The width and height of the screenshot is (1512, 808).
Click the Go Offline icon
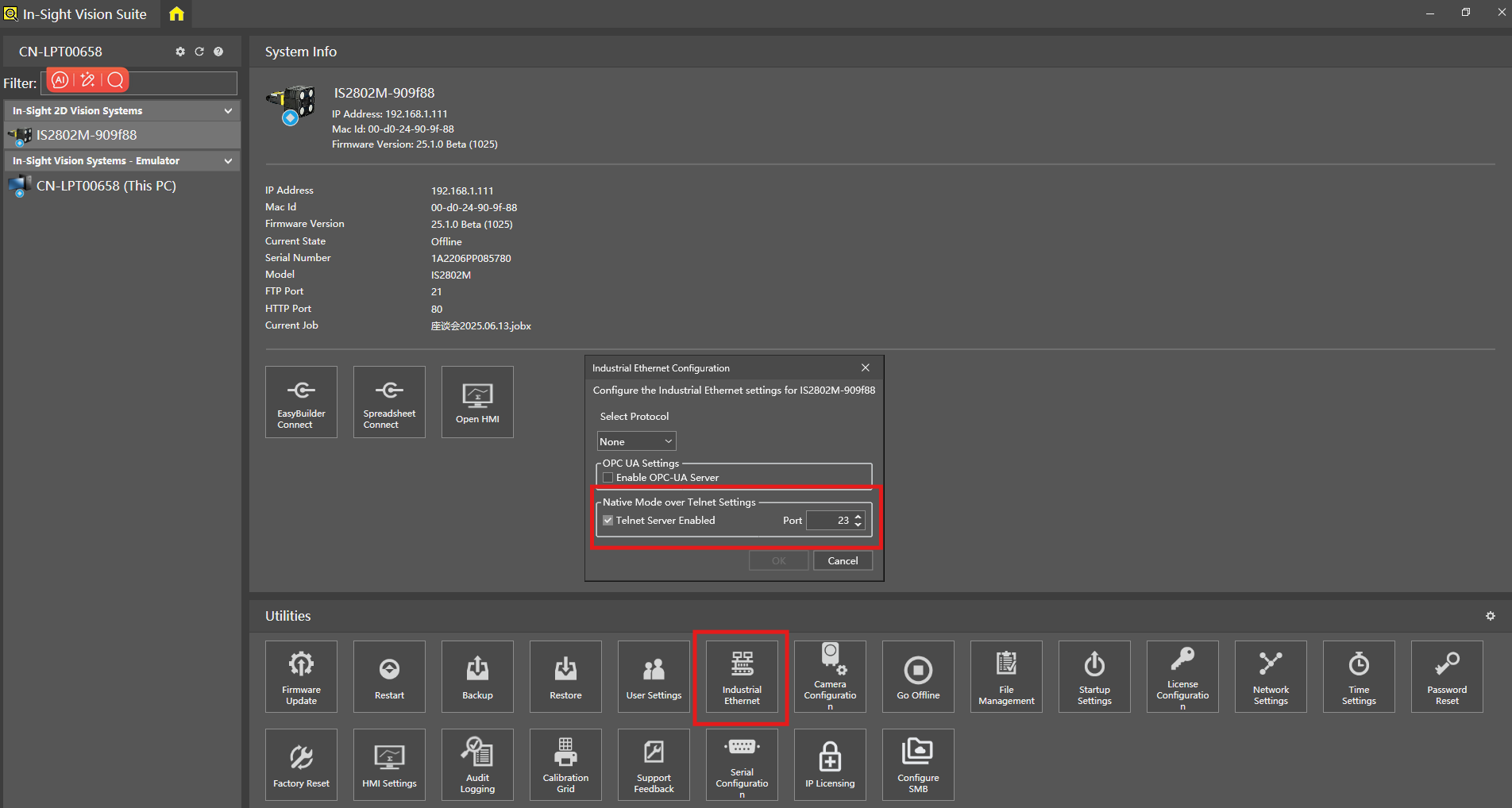[918, 676]
